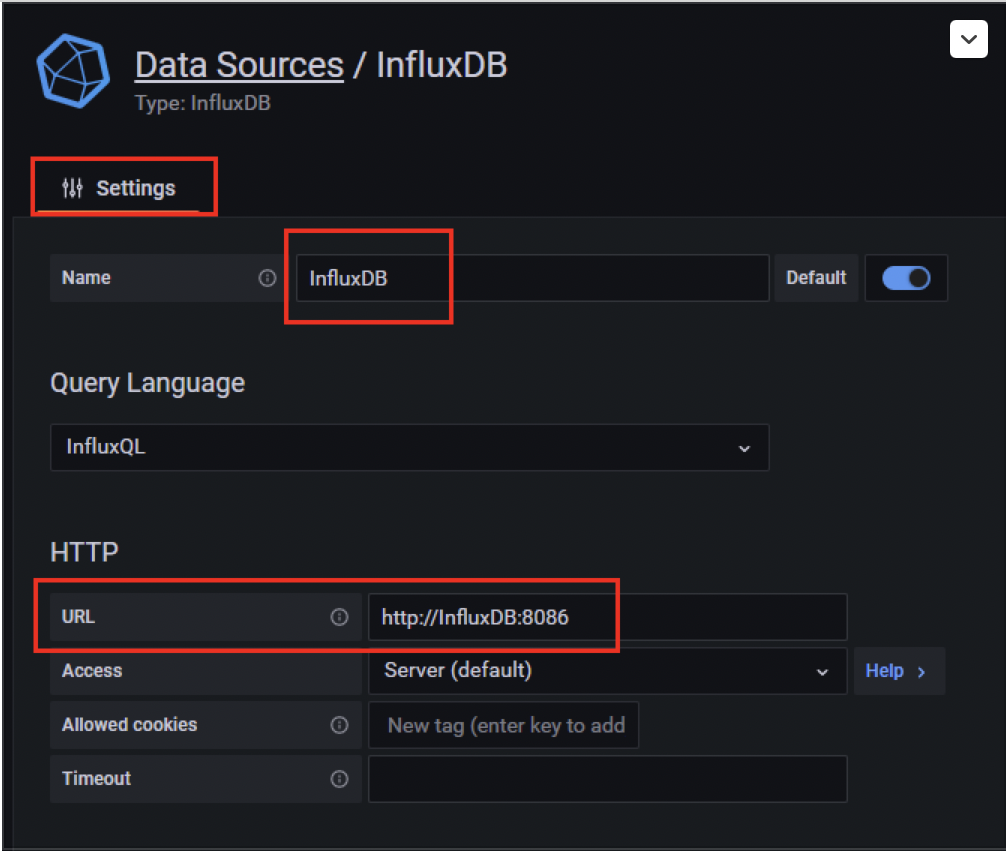Open the Data Sources breadcrumb link
This screenshot has height=854, width=1006.
pyautogui.click(x=239, y=65)
